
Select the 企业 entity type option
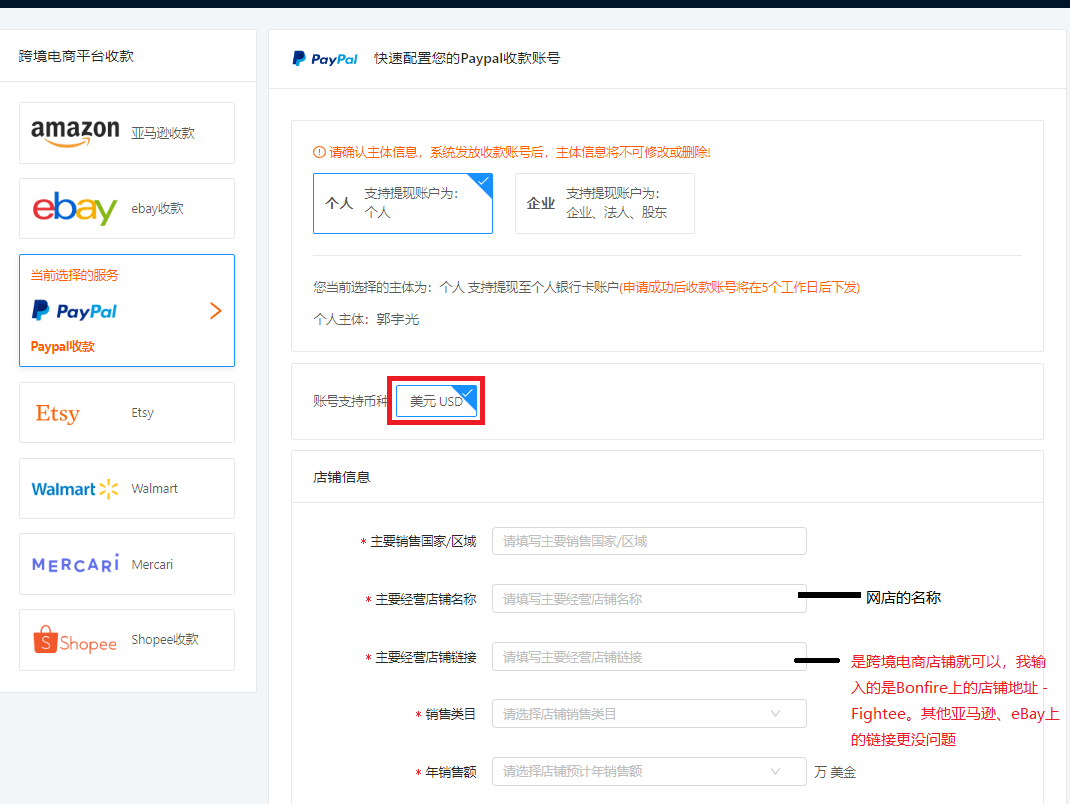pyautogui.click(x=605, y=203)
